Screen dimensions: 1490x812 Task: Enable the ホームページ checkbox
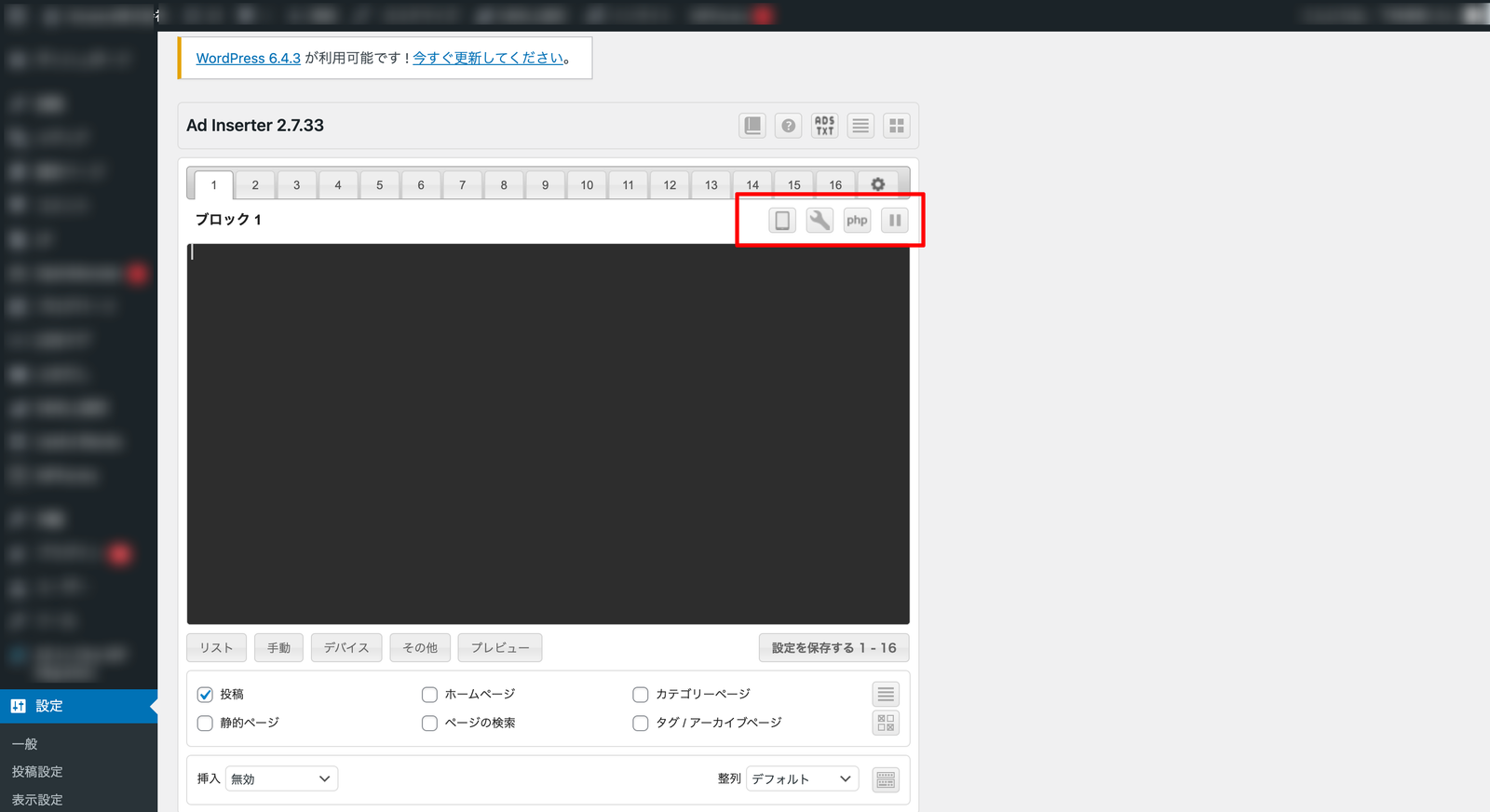(x=429, y=695)
